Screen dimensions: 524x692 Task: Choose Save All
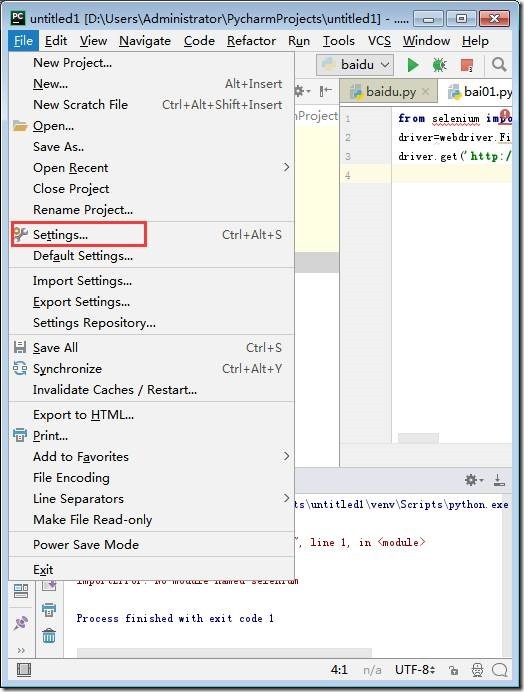tap(151, 348)
